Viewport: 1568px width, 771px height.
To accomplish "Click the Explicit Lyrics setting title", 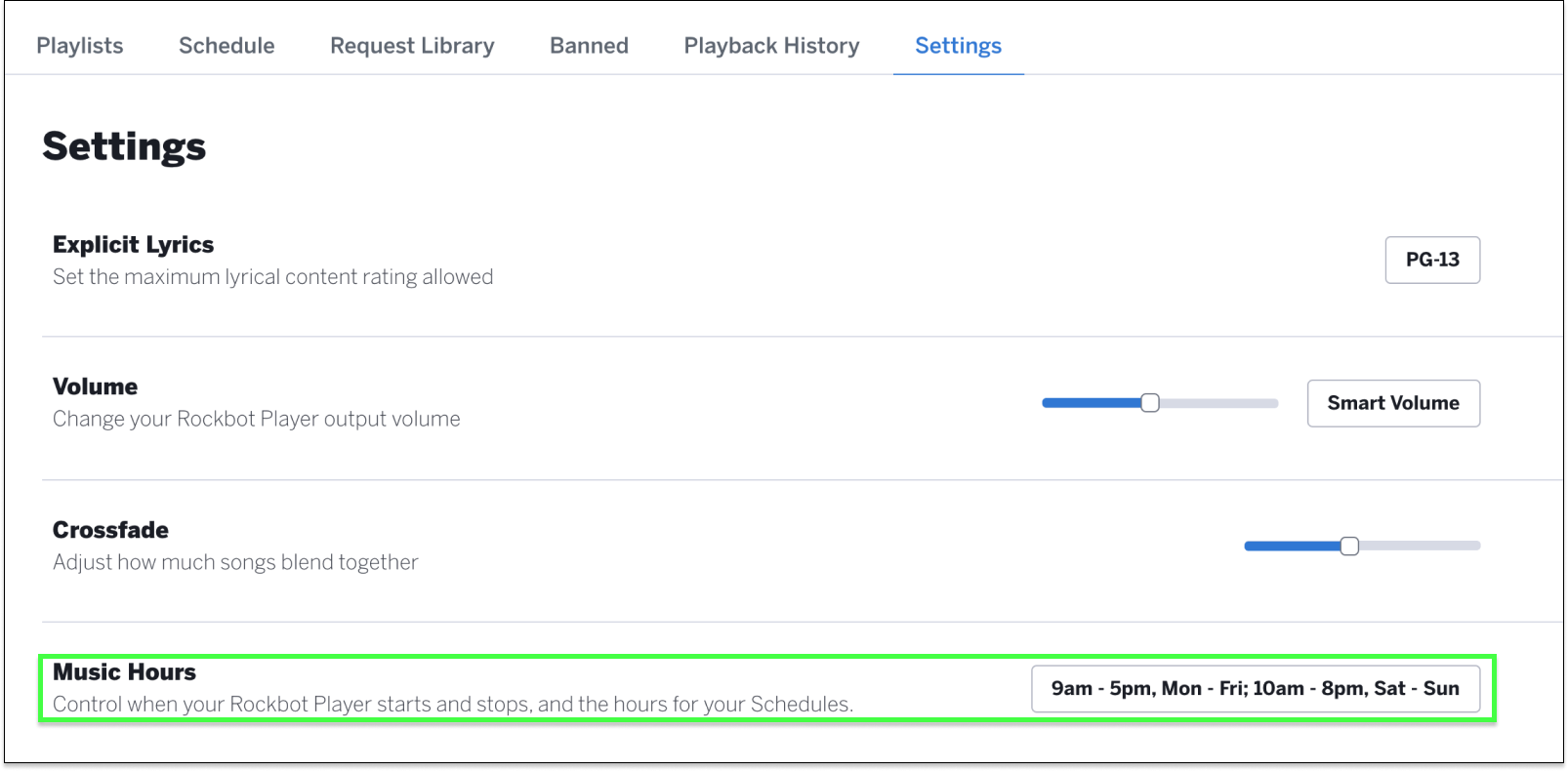I will tap(133, 245).
